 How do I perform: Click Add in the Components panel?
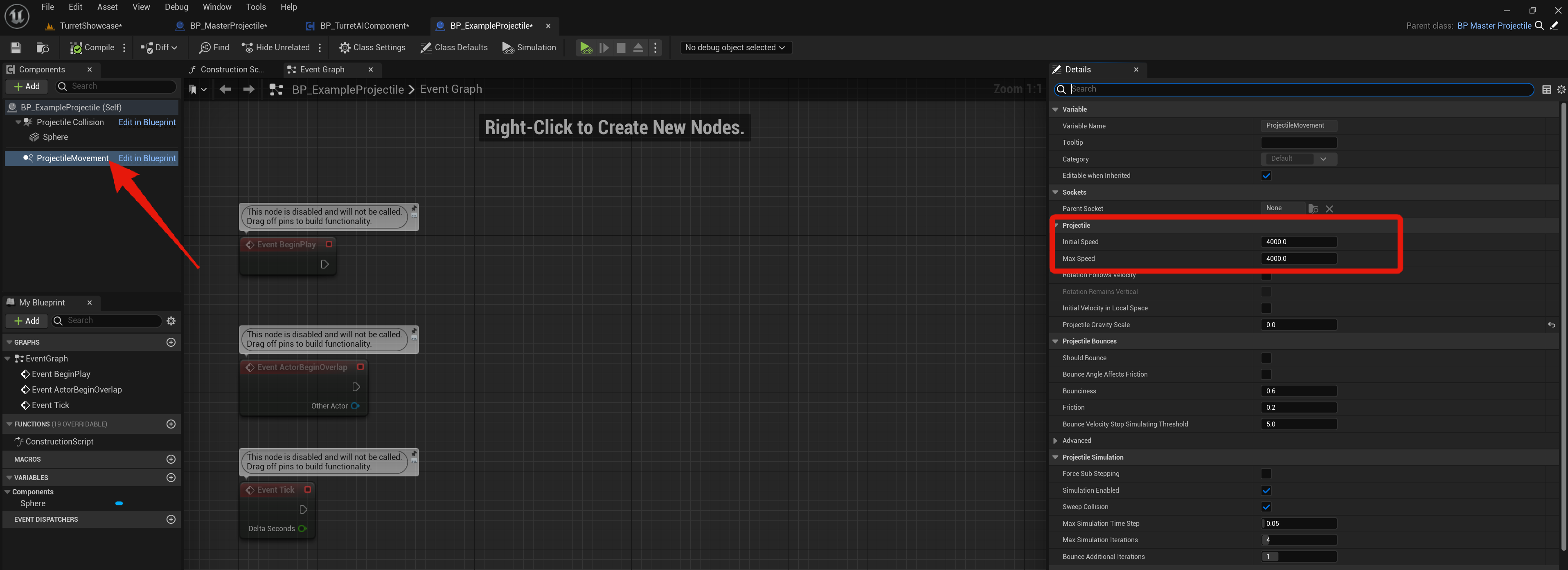[x=27, y=86]
